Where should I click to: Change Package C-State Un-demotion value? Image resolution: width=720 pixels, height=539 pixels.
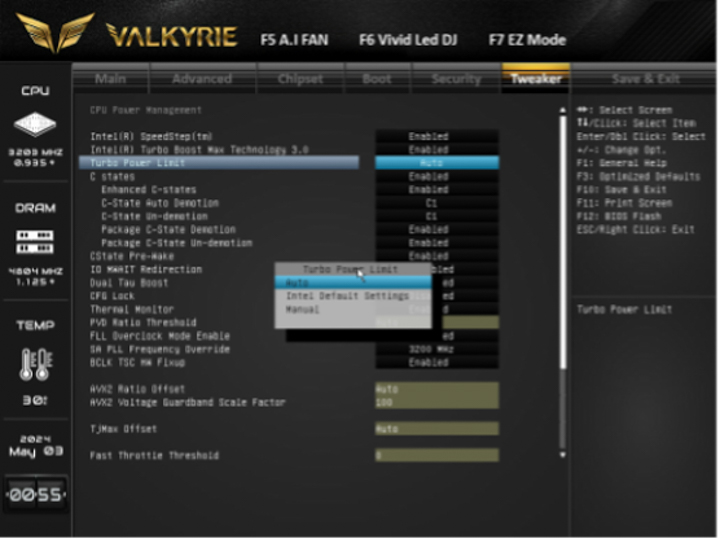pyautogui.click(x=437, y=243)
